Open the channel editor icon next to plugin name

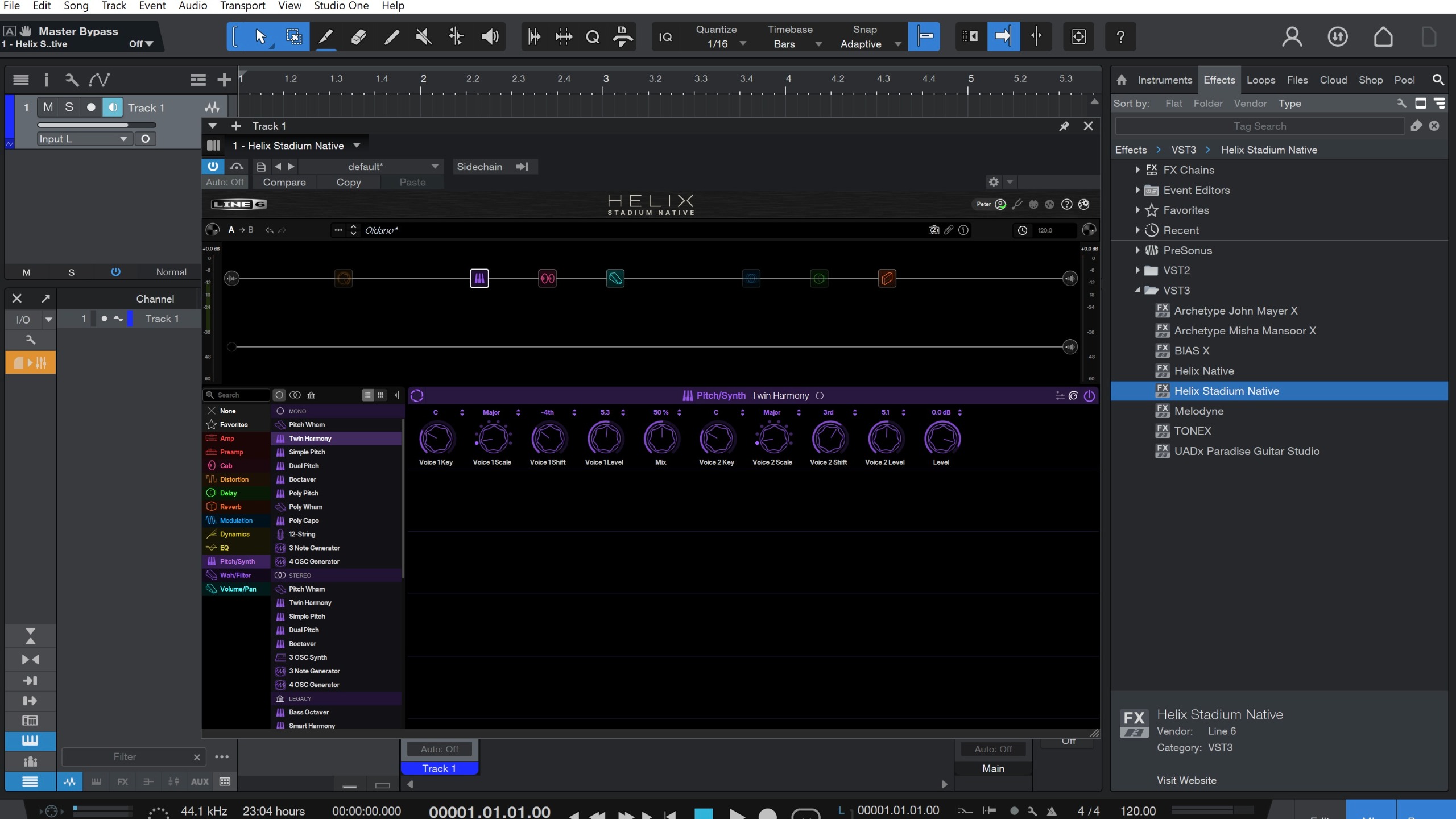point(213,146)
